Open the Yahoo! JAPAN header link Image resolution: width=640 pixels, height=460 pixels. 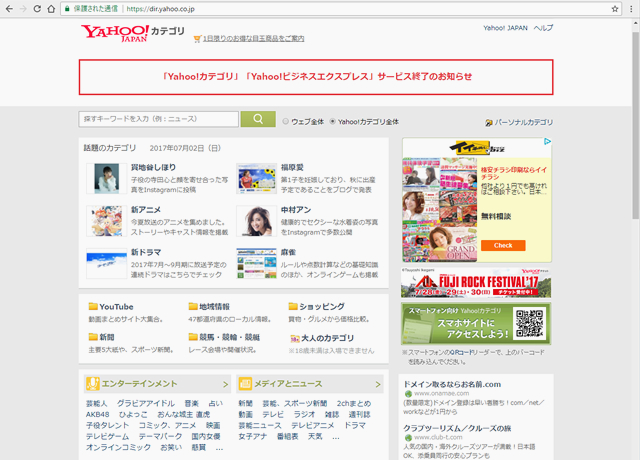click(x=505, y=28)
